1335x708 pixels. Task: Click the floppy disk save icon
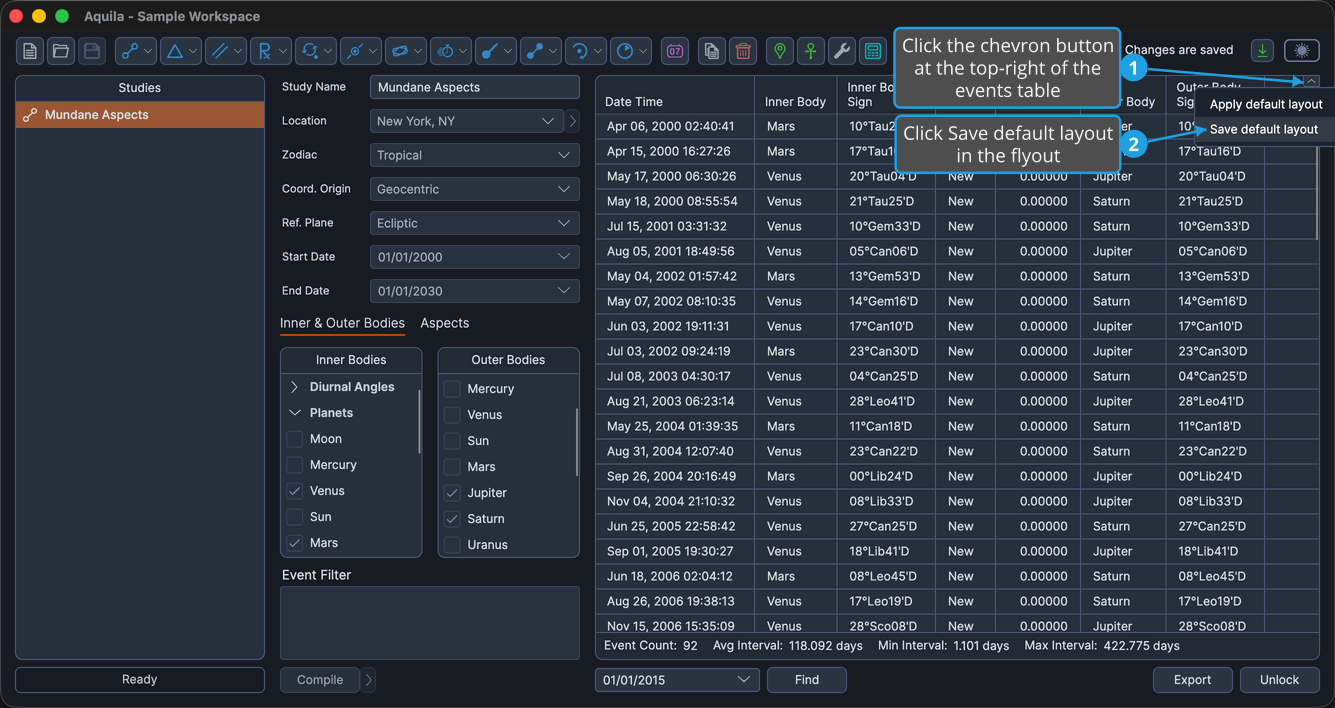91,51
